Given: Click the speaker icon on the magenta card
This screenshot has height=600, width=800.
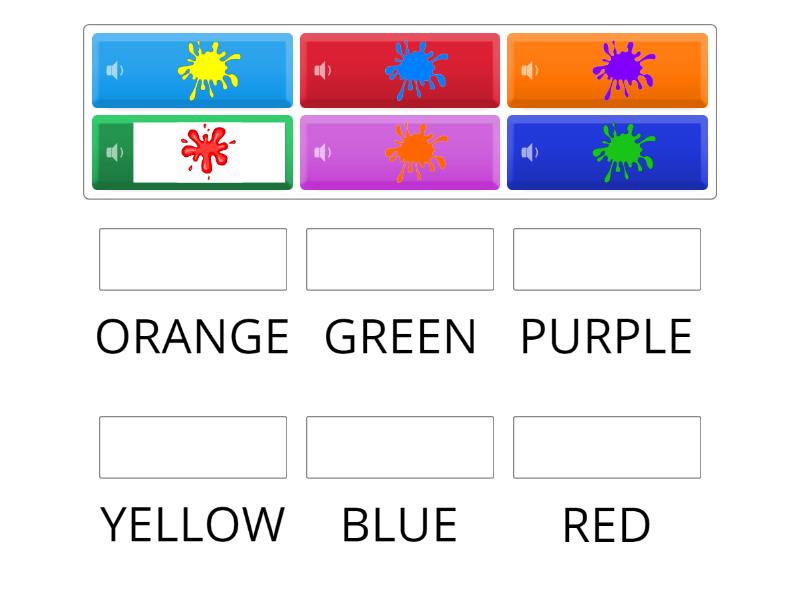Looking at the screenshot, I should click(x=320, y=152).
